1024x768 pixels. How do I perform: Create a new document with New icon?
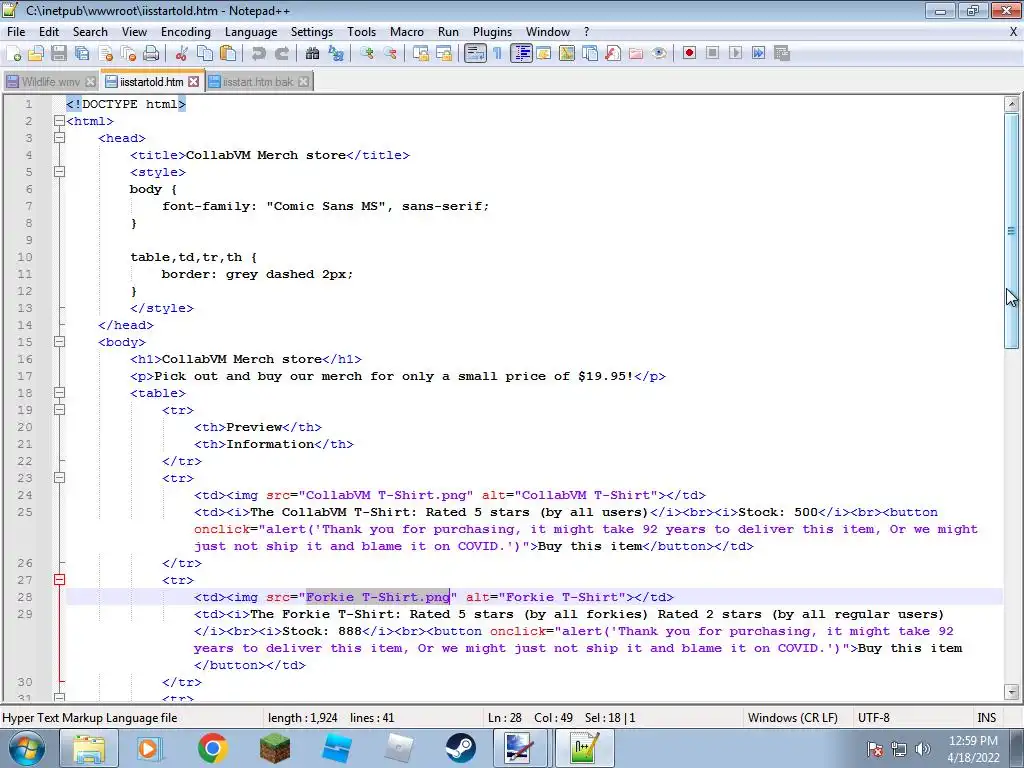coord(14,54)
